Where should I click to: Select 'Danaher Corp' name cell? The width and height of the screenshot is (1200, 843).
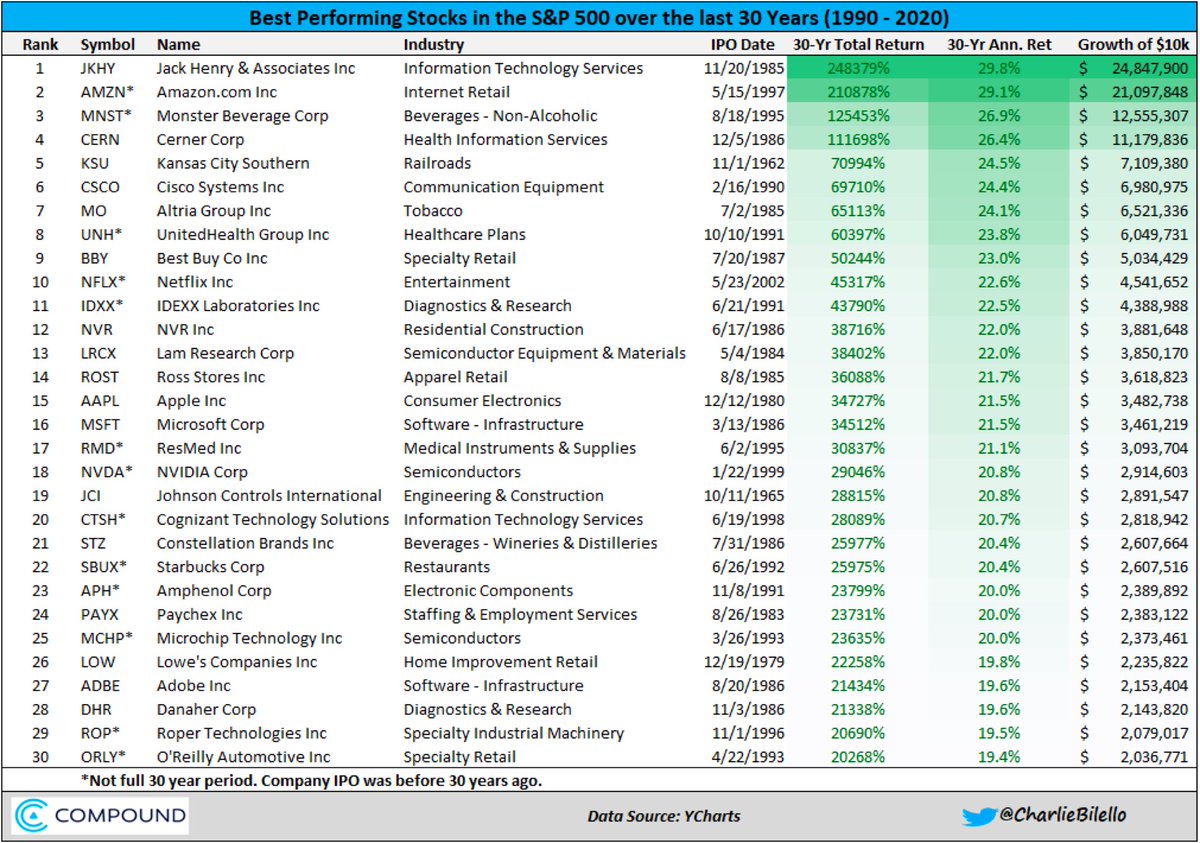coord(206,710)
